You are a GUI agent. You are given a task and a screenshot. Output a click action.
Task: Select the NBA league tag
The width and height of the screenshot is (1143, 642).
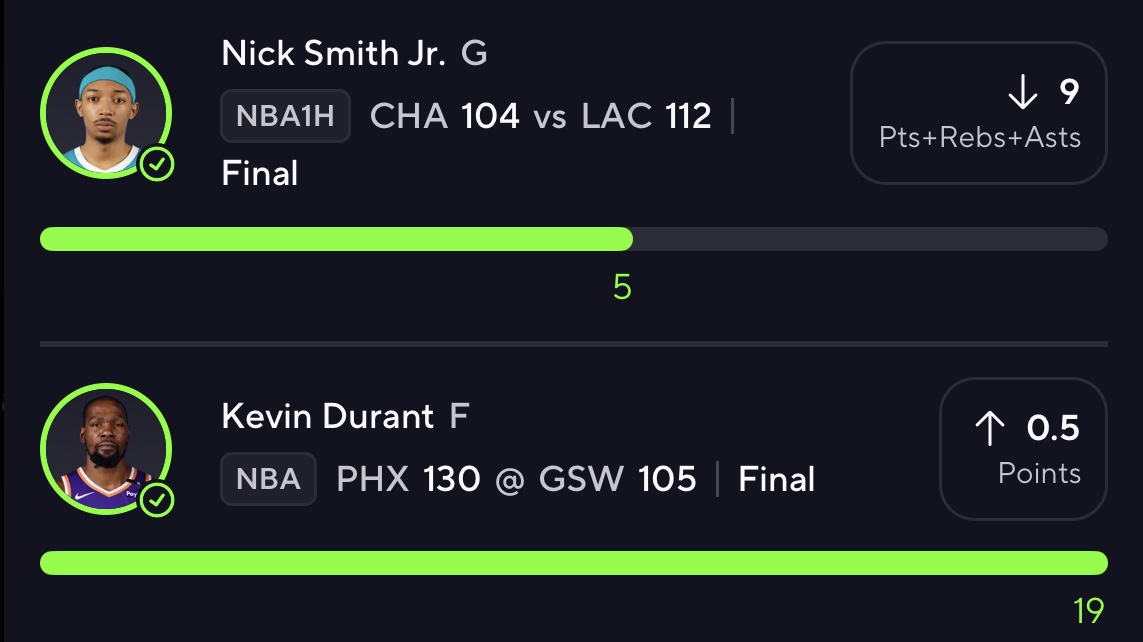pyautogui.click(x=268, y=479)
